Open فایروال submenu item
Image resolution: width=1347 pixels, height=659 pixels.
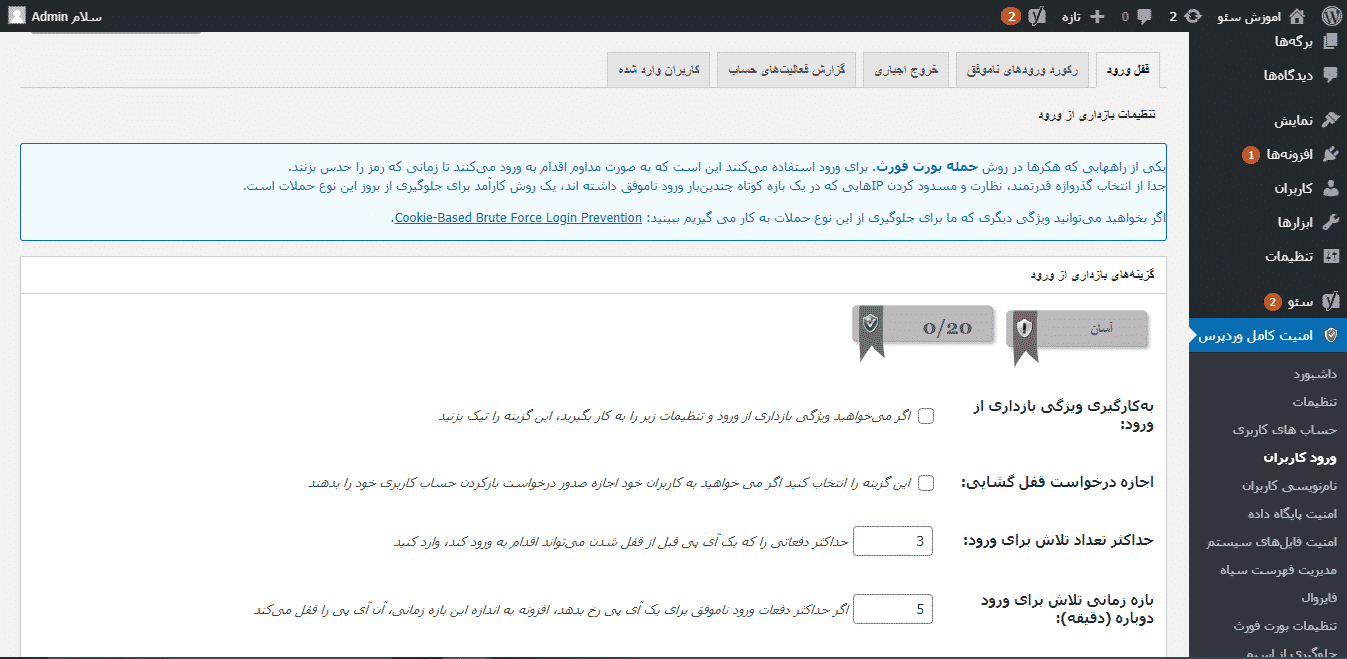tap(1317, 598)
